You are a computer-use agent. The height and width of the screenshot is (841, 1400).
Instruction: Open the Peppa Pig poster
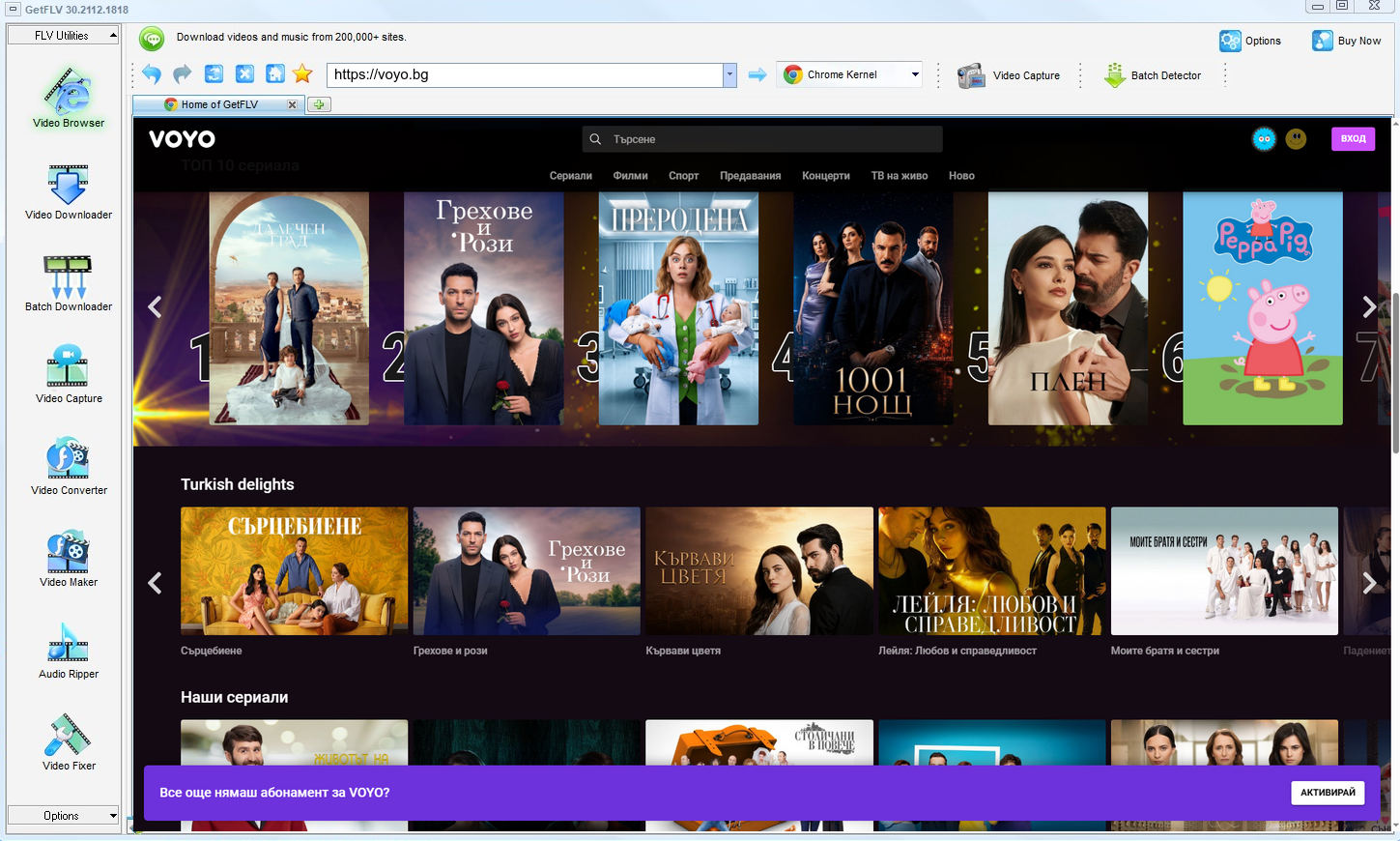1263,308
